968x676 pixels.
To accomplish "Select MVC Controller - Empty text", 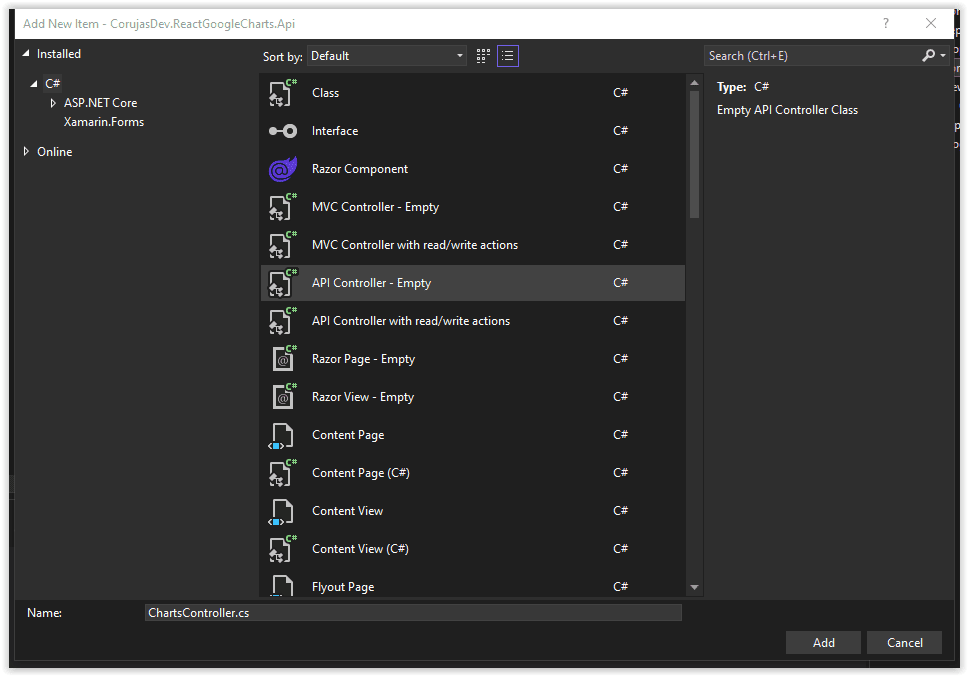I will 375,207.
